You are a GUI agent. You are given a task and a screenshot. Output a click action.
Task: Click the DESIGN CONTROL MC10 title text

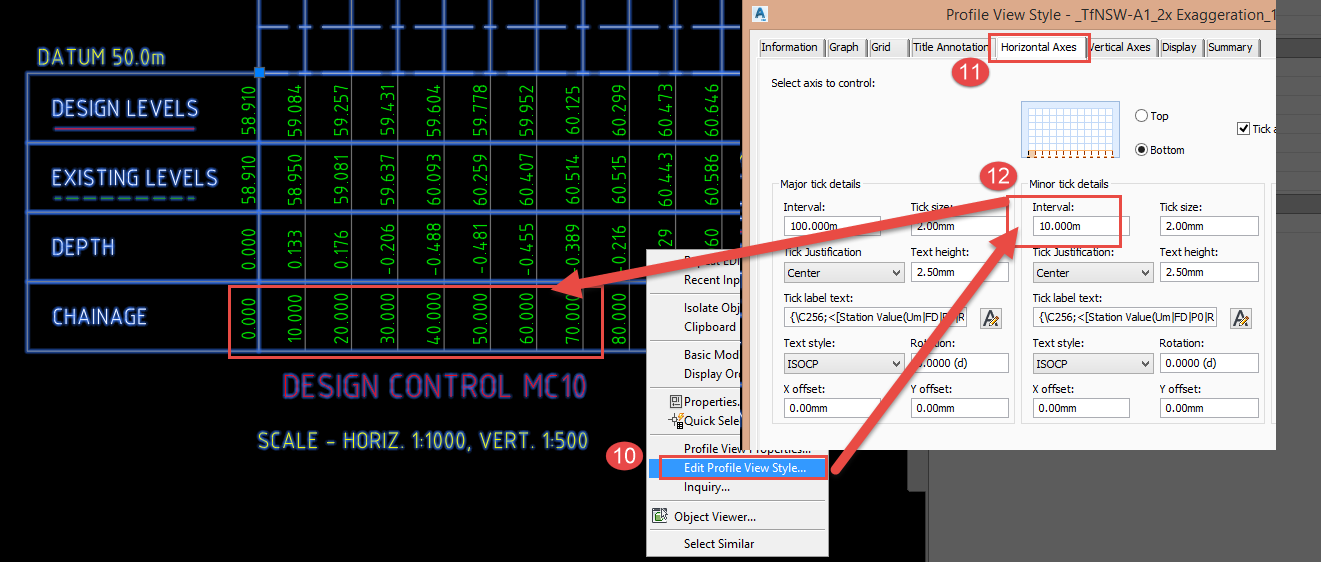click(x=434, y=386)
